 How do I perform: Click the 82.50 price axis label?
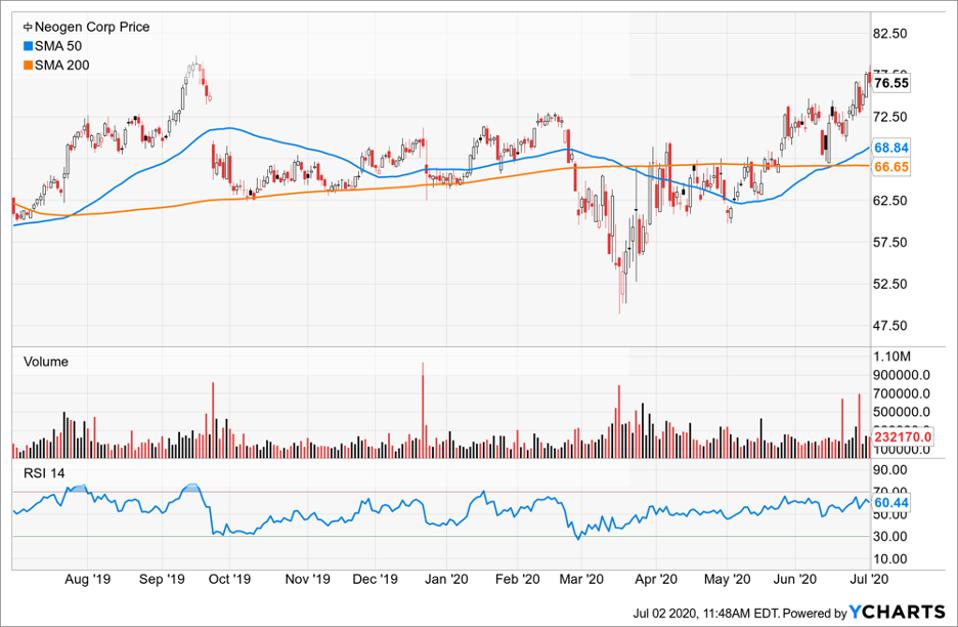890,33
